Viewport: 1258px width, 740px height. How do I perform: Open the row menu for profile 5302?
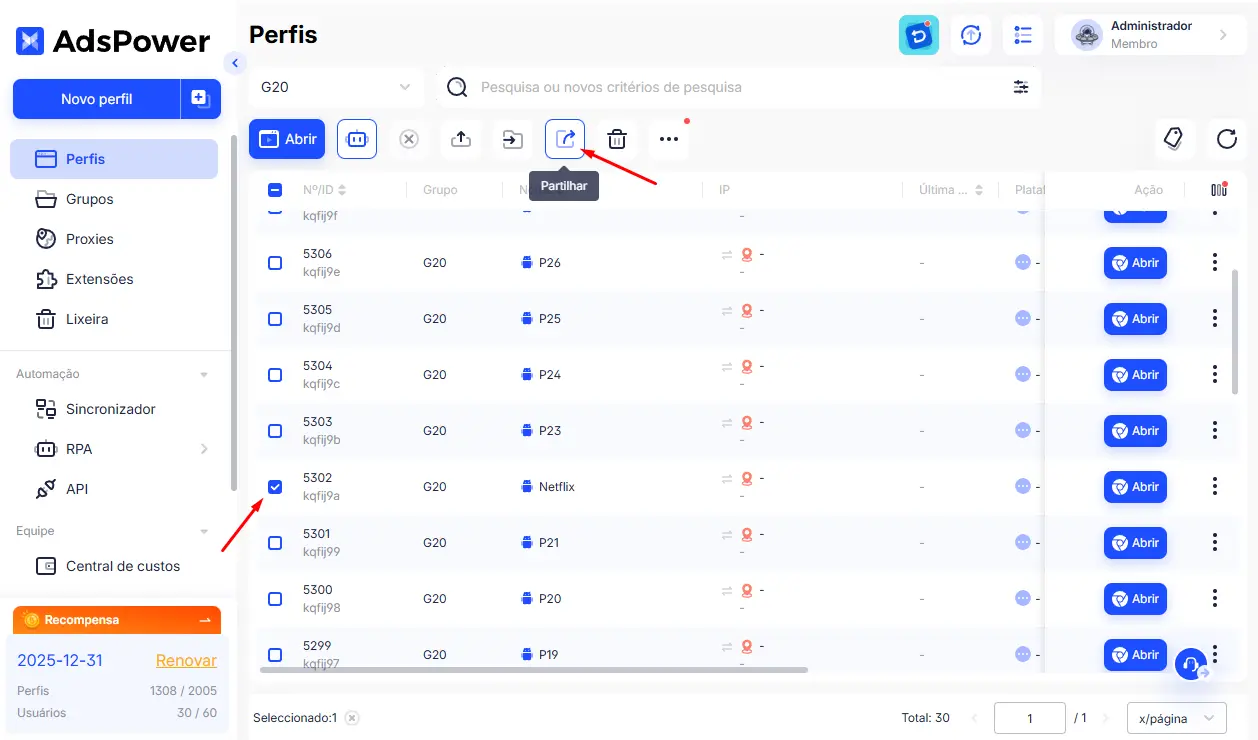[1215, 486]
